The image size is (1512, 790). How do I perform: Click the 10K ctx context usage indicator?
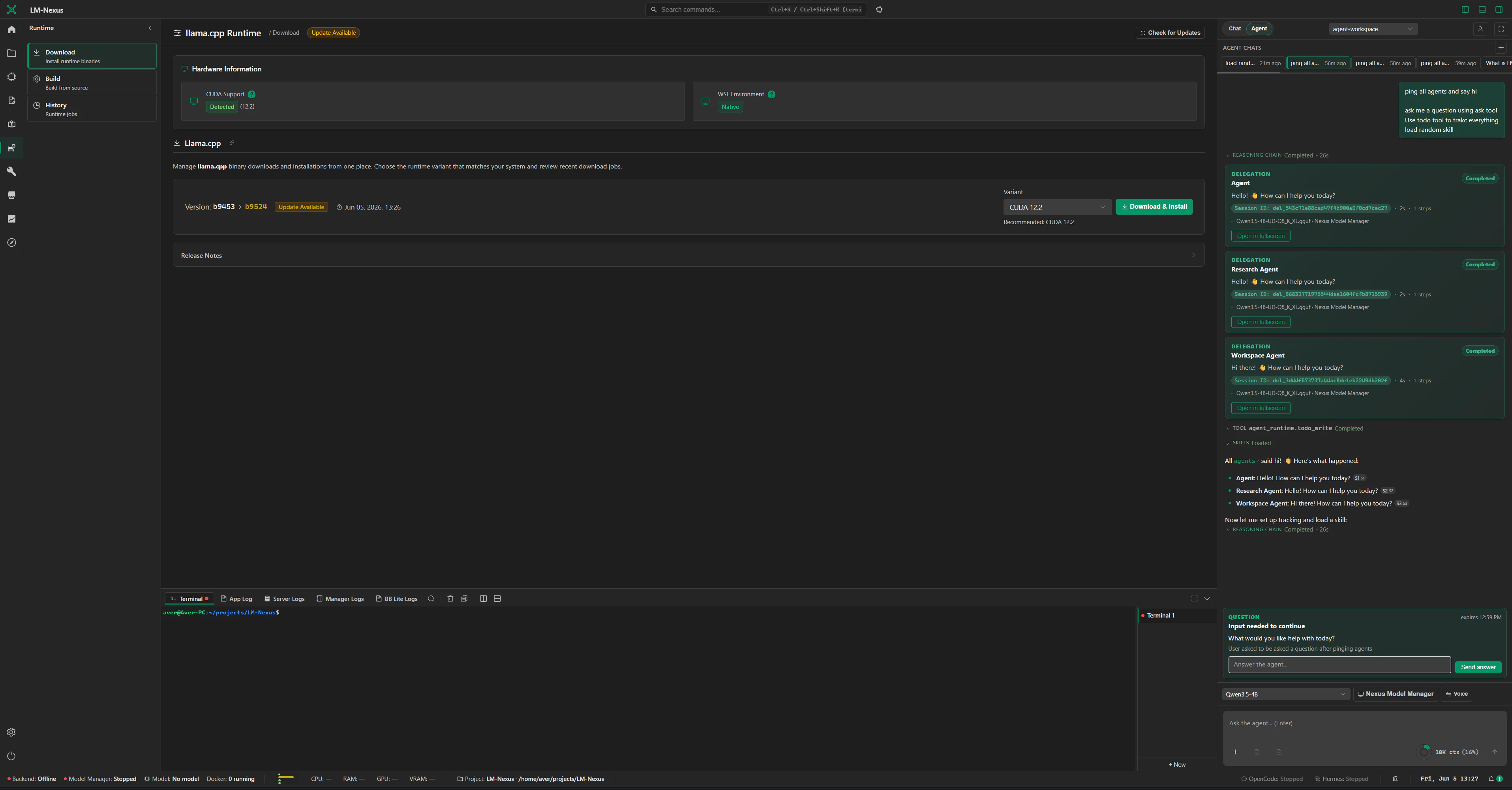1448,752
